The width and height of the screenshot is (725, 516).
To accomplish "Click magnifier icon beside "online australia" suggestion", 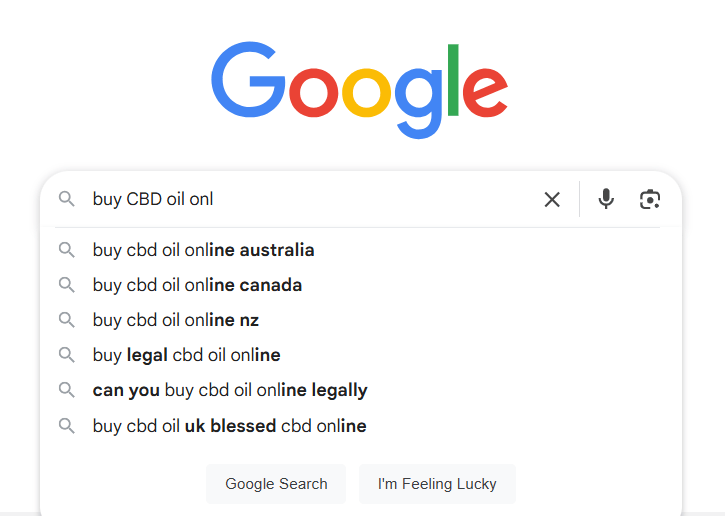I will [67, 250].
